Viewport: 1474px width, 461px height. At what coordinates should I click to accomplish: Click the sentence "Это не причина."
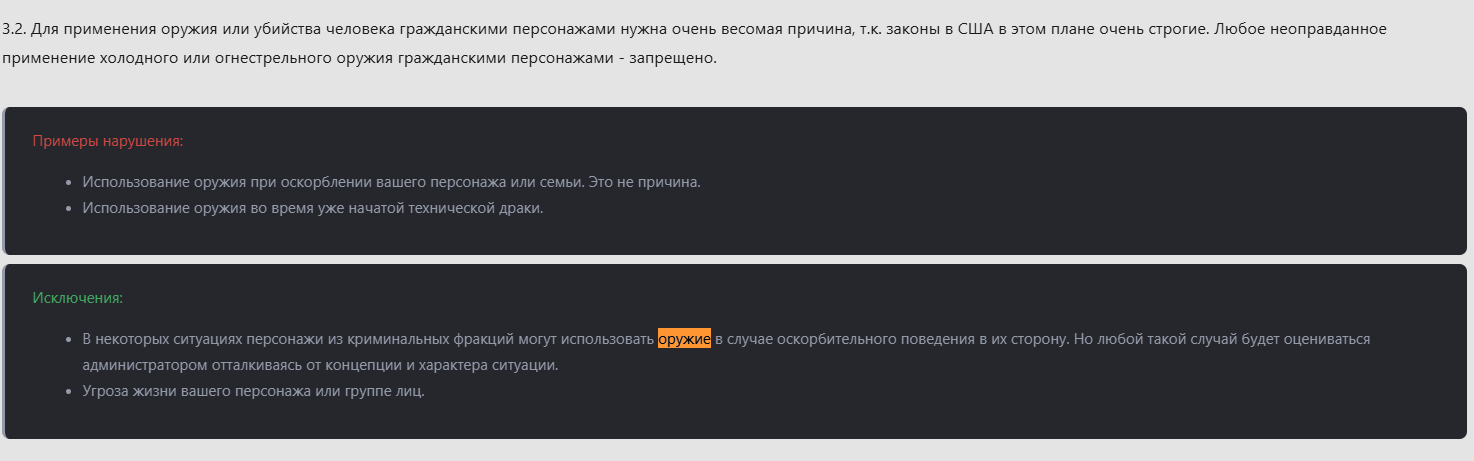pos(643,183)
